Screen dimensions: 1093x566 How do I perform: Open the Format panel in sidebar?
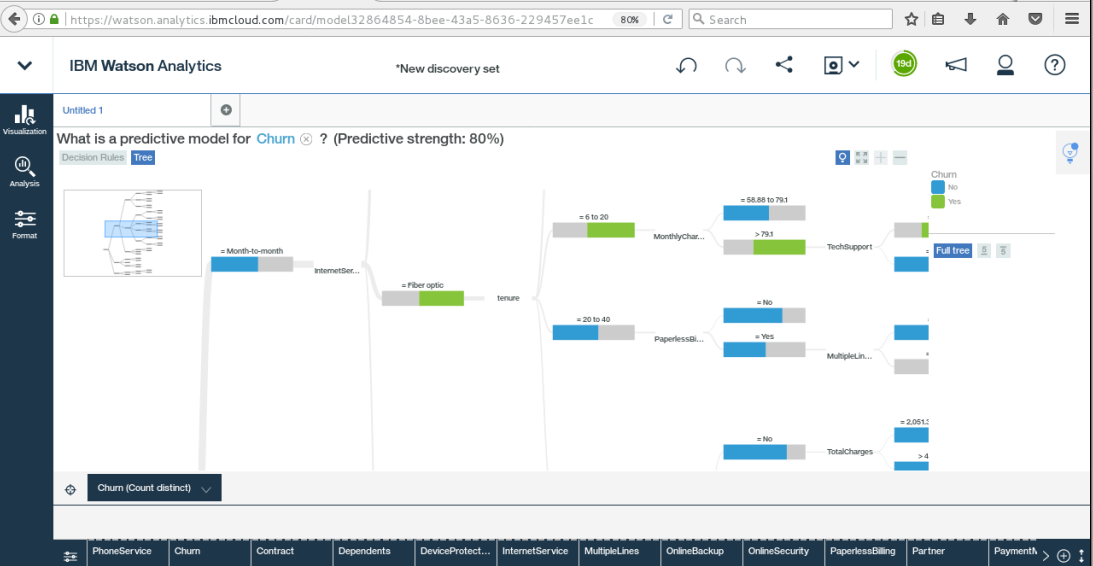(25, 224)
